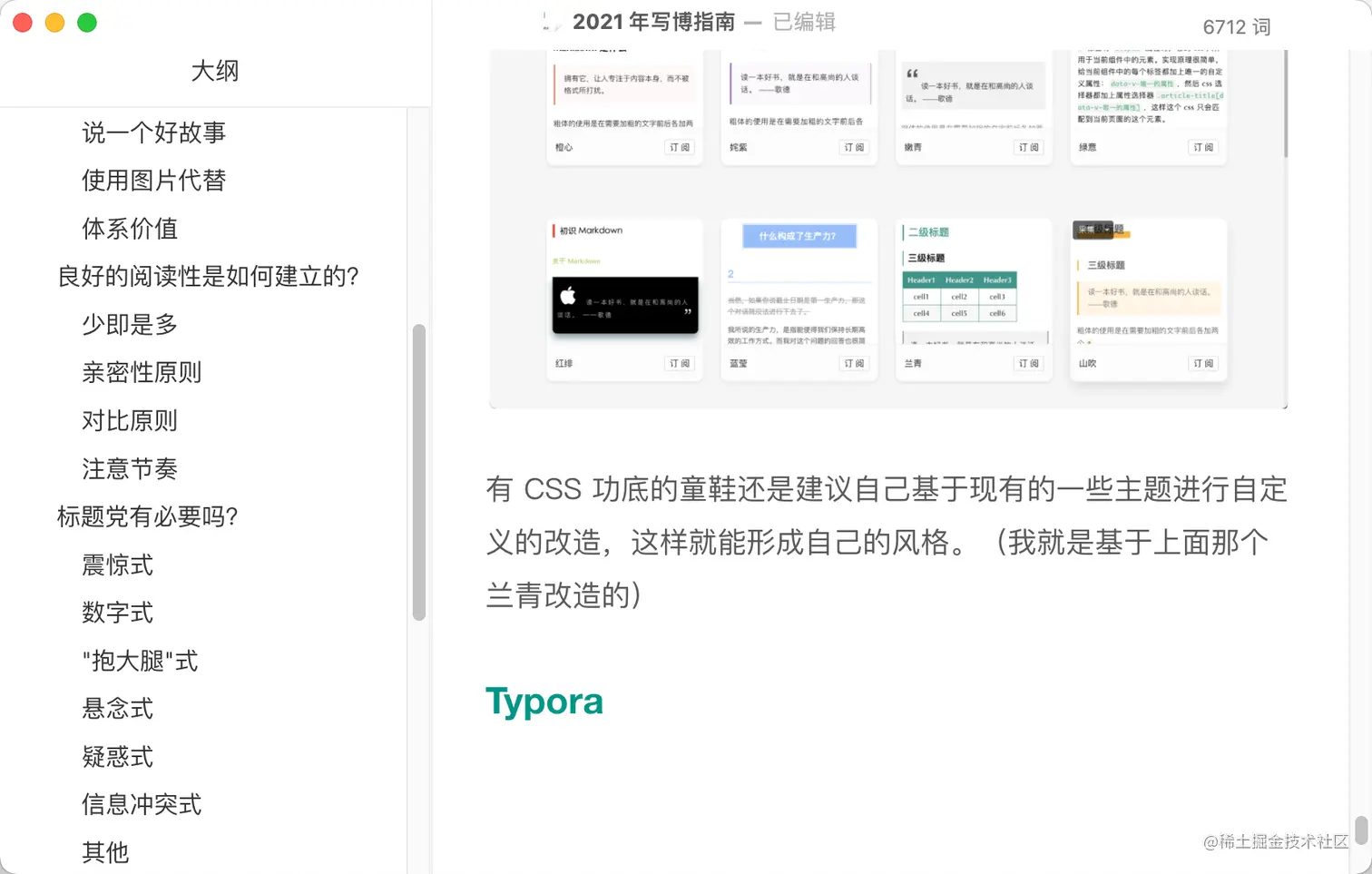Place cursor in paragraph starting "有 CSS 功底的童鞋"
Image resolution: width=1372 pixels, height=874 pixels.
pos(887,542)
